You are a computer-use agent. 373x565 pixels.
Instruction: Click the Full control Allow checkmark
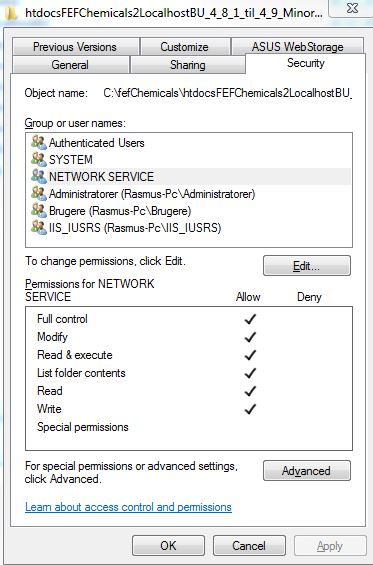pos(250,319)
